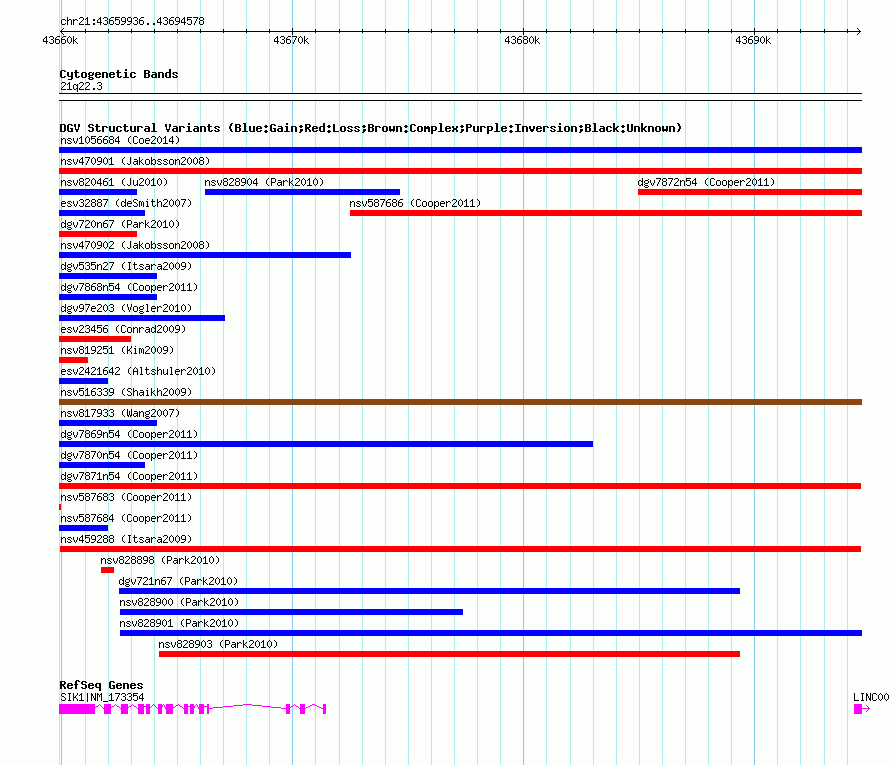Select esv32887 (deSmith2007) variant label

[x=126, y=203]
